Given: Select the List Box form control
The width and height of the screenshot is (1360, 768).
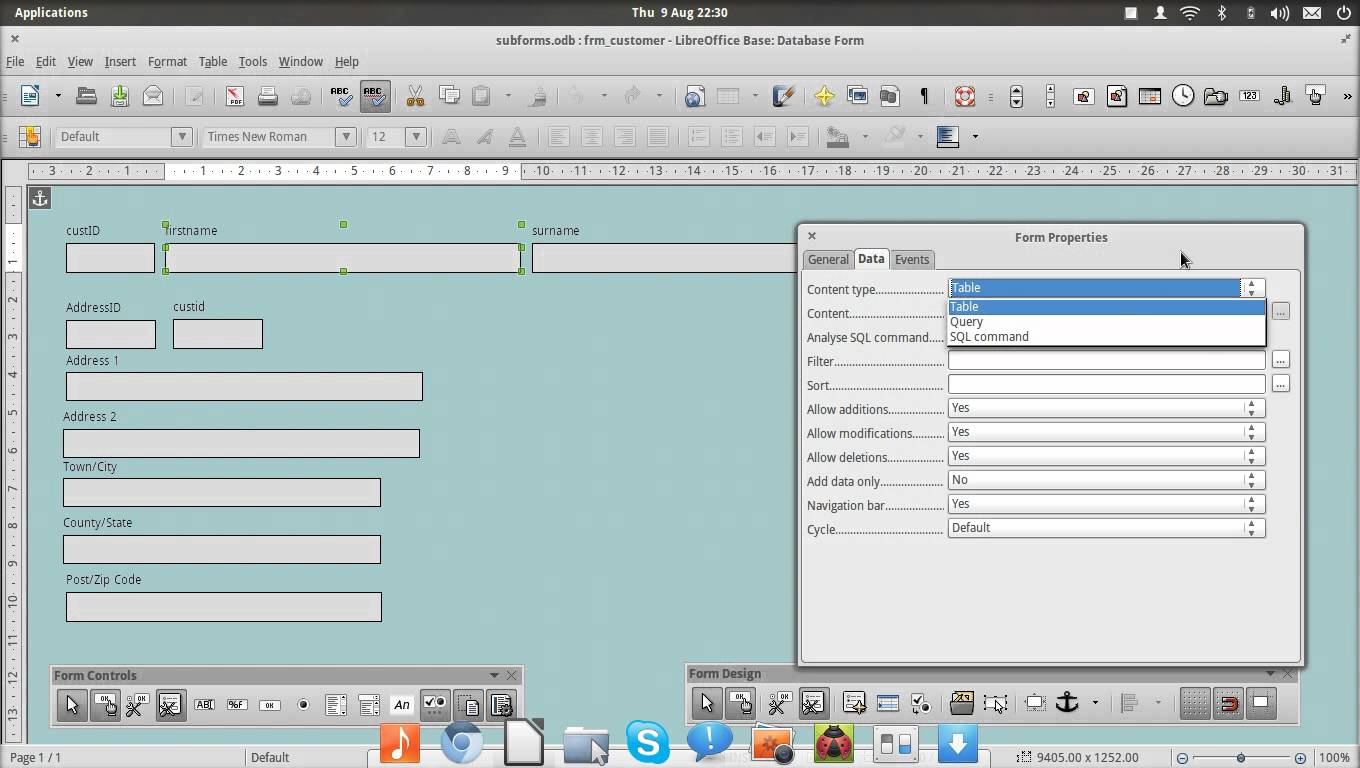Looking at the screenshot, I should (336, 705).
